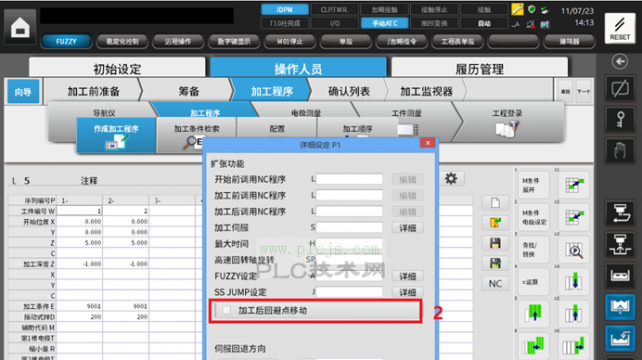This screenshot has width=642, height=360.
Task: Toggle the 单段 single block button
Action: click(346, 41)
